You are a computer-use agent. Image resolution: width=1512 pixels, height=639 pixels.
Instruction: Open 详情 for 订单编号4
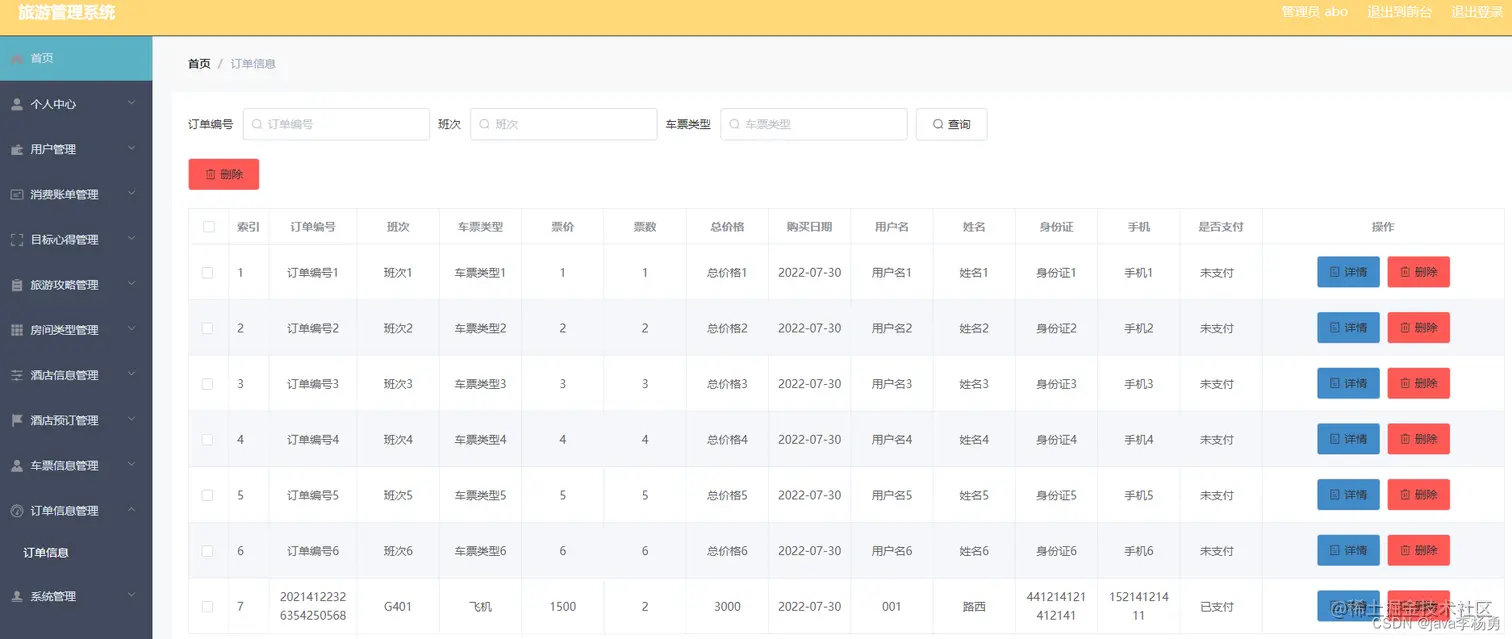pos(1348,439)
